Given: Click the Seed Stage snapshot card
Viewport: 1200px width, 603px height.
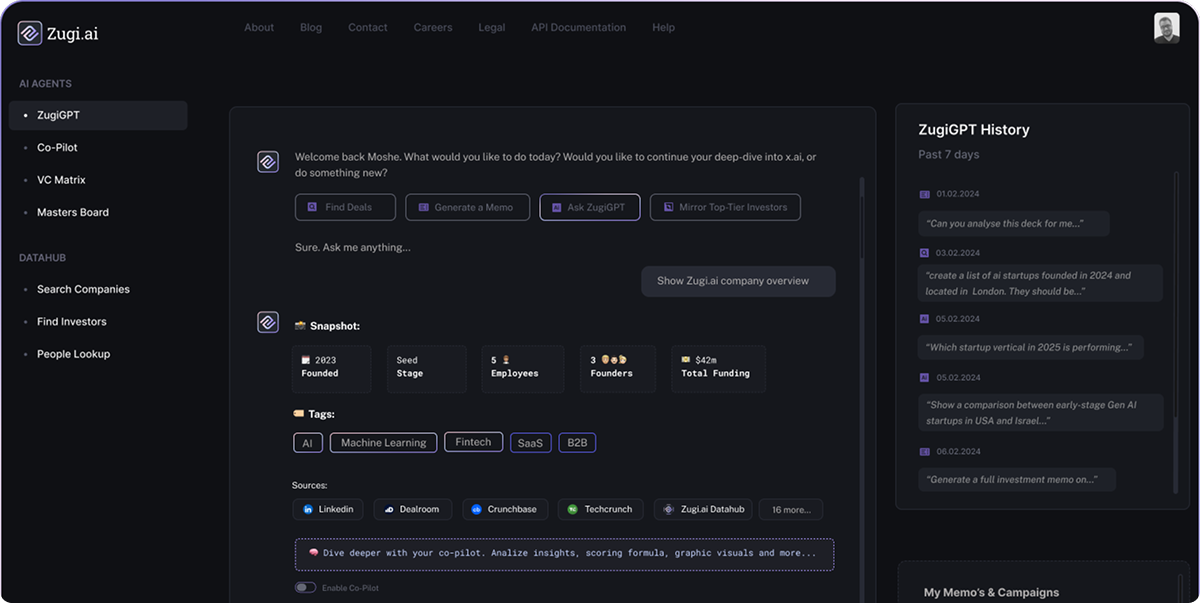Looking at the screenshot, I should click(426, 368).
